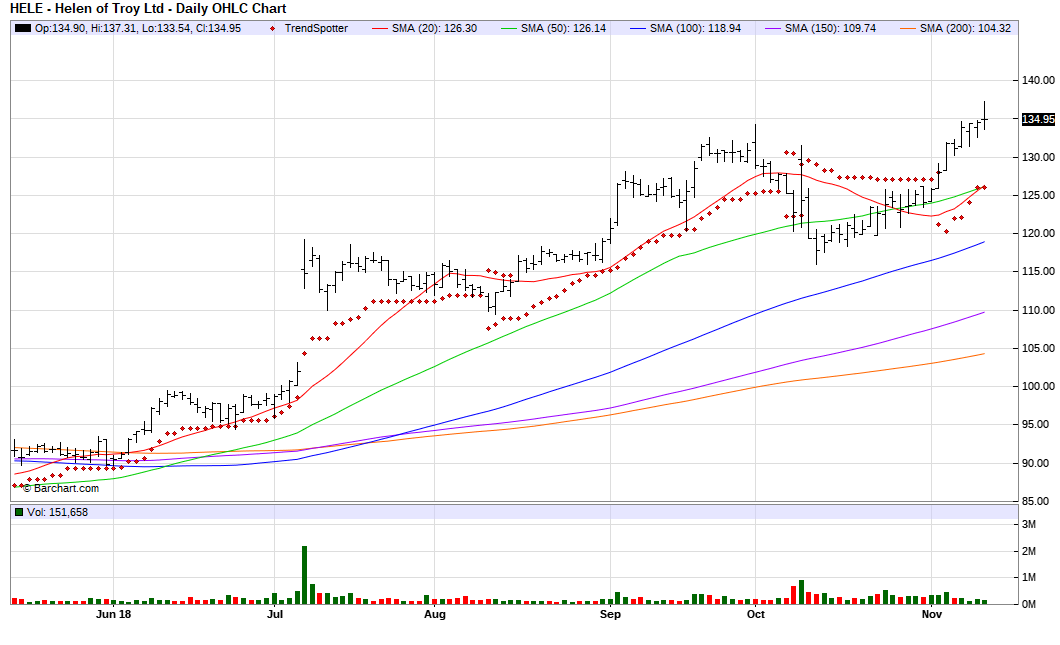This screenshot has height=645, width=1060.
Task: Select the SMA (50): 126.14 legend entry
Action: 563,28
